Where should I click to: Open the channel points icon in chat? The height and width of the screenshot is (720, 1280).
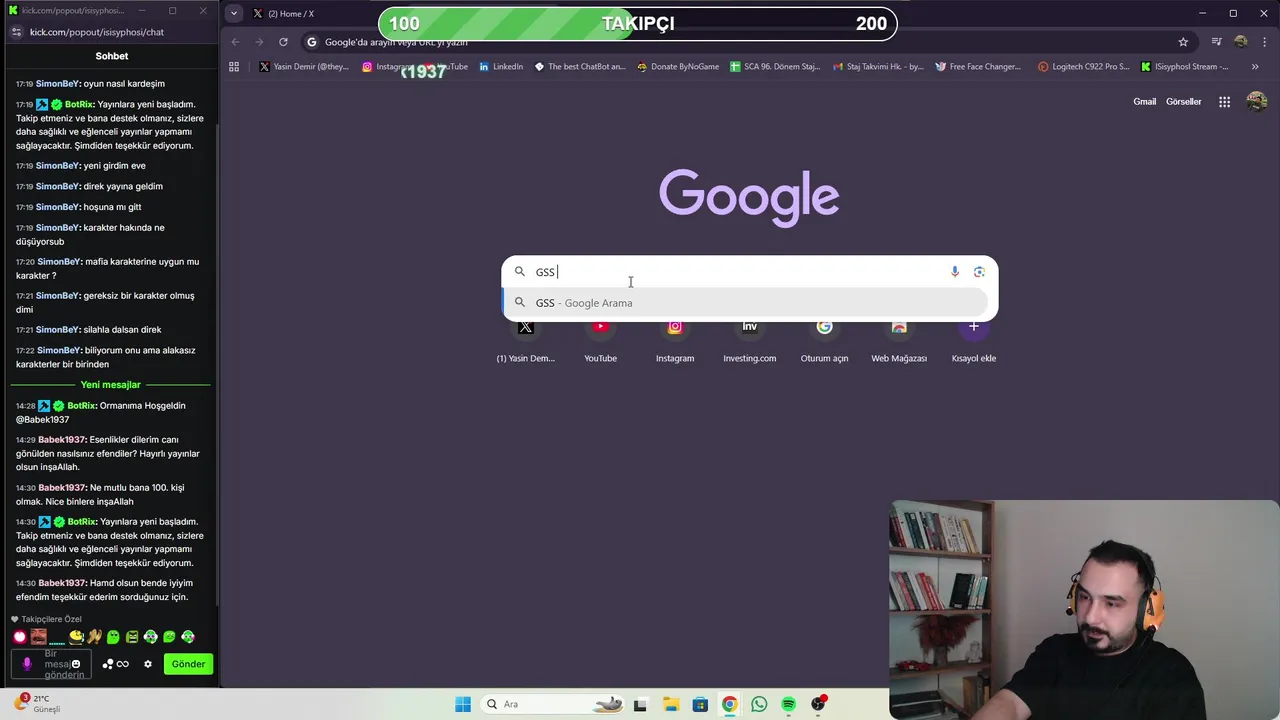107,664
